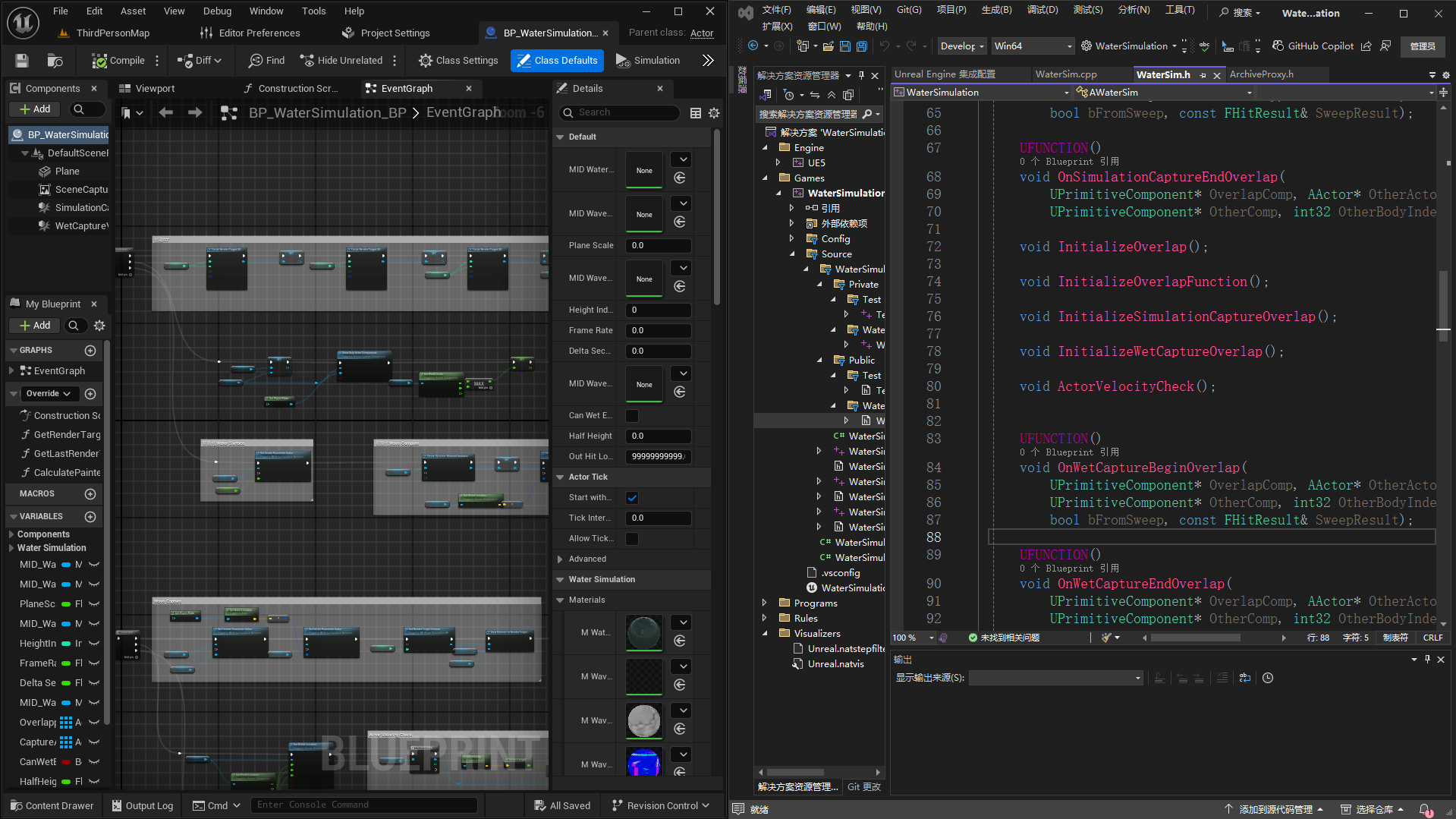Expand the Programs folder in Solution Explorer
This screenshot has width=1456, height=819.
[764, 603]
